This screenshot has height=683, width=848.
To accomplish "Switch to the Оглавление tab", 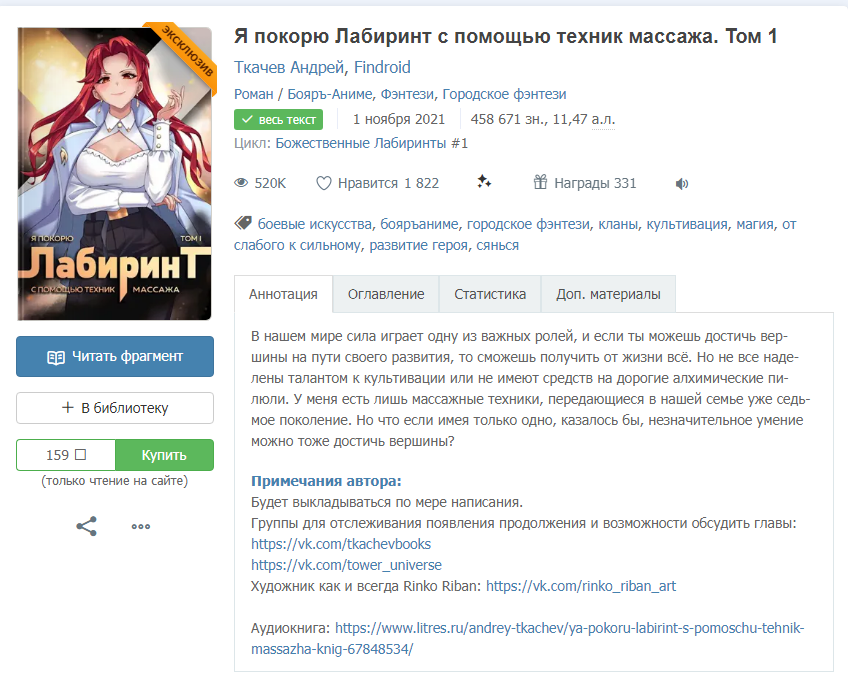I will [x=386, y=294].
